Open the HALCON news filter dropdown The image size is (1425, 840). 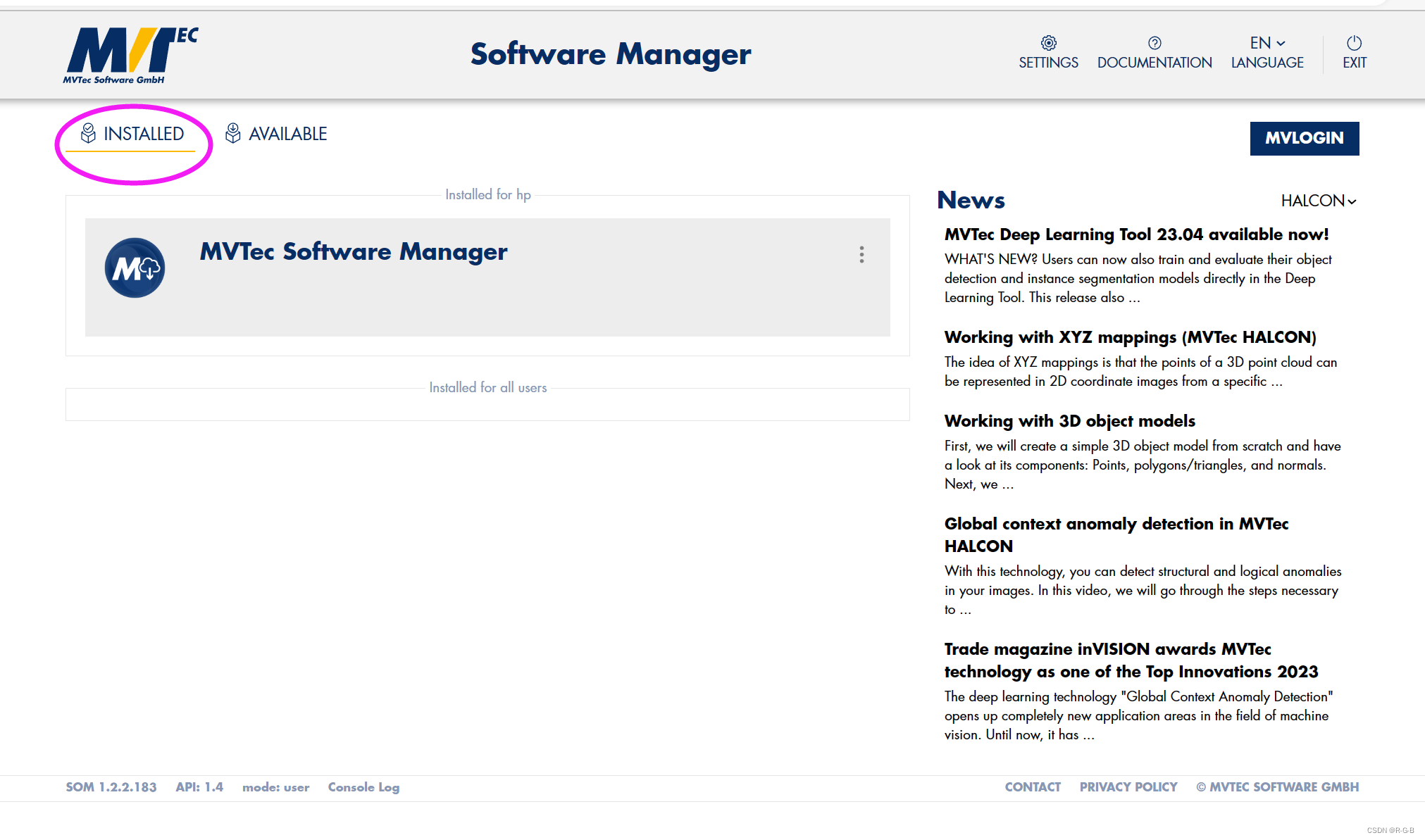1319,201
